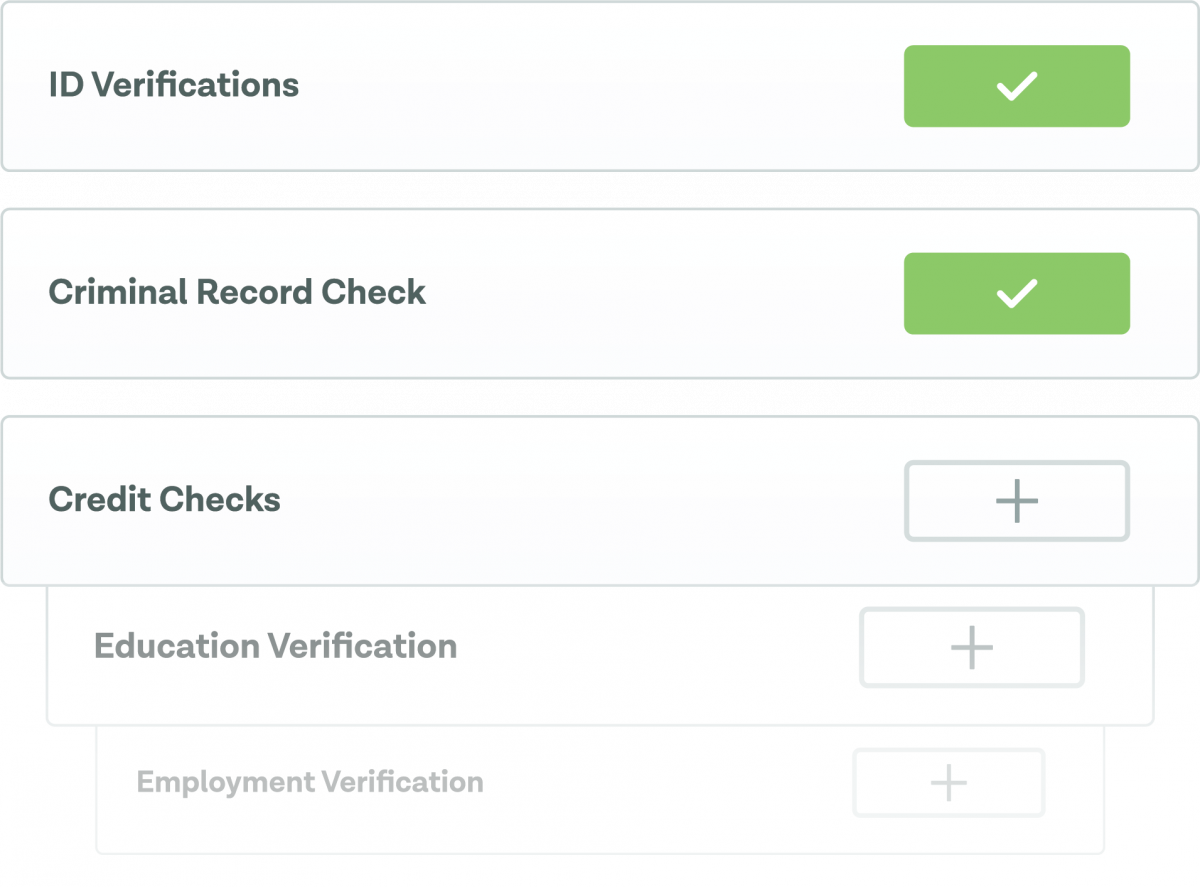Deselect the green ID Verifications toggle button
The image size is (1200, 887).
click(x=1017, y=86)
